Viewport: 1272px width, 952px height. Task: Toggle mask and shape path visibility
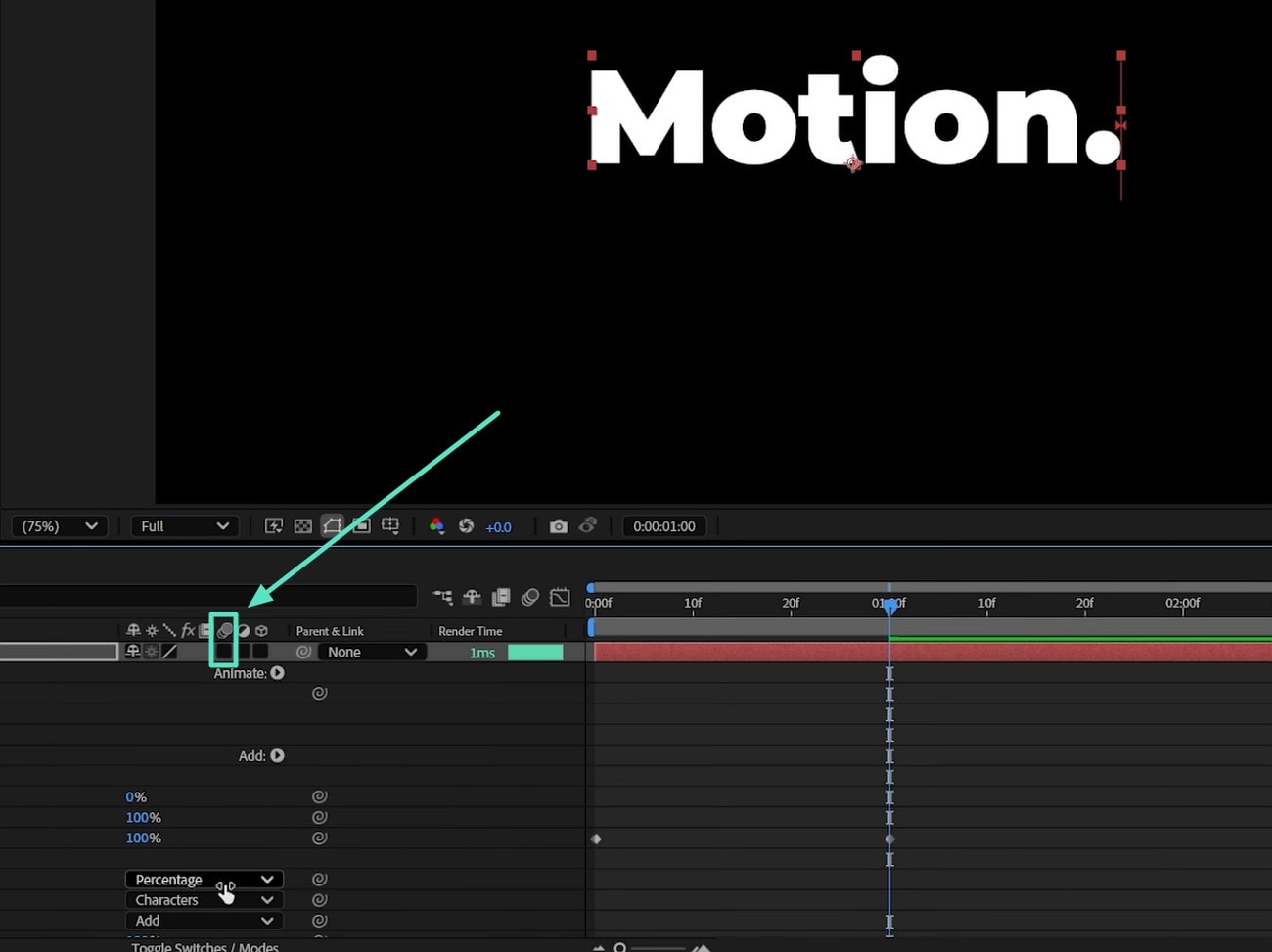(x=333, y=526)
